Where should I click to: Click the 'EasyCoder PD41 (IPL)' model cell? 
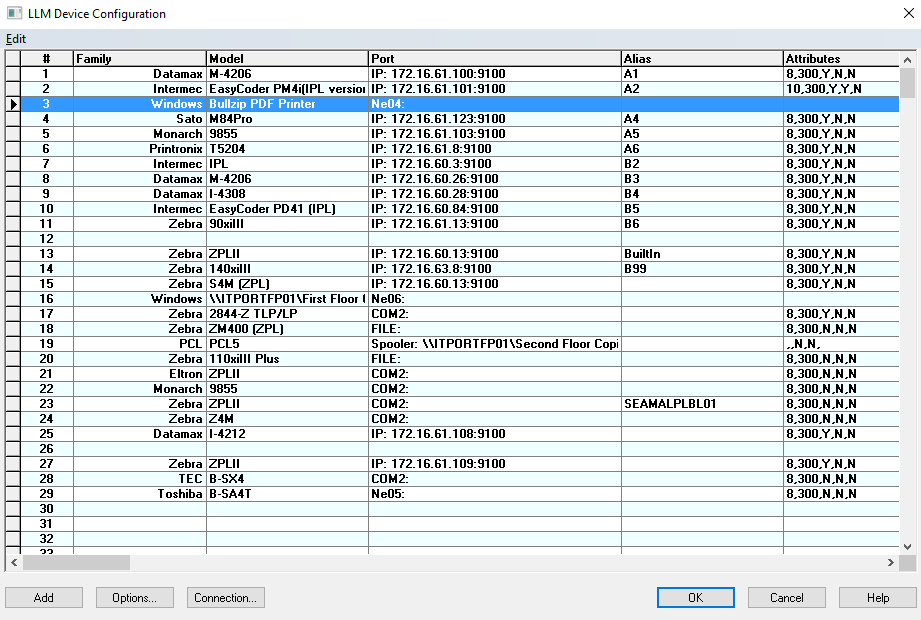[x=287, y=208]
